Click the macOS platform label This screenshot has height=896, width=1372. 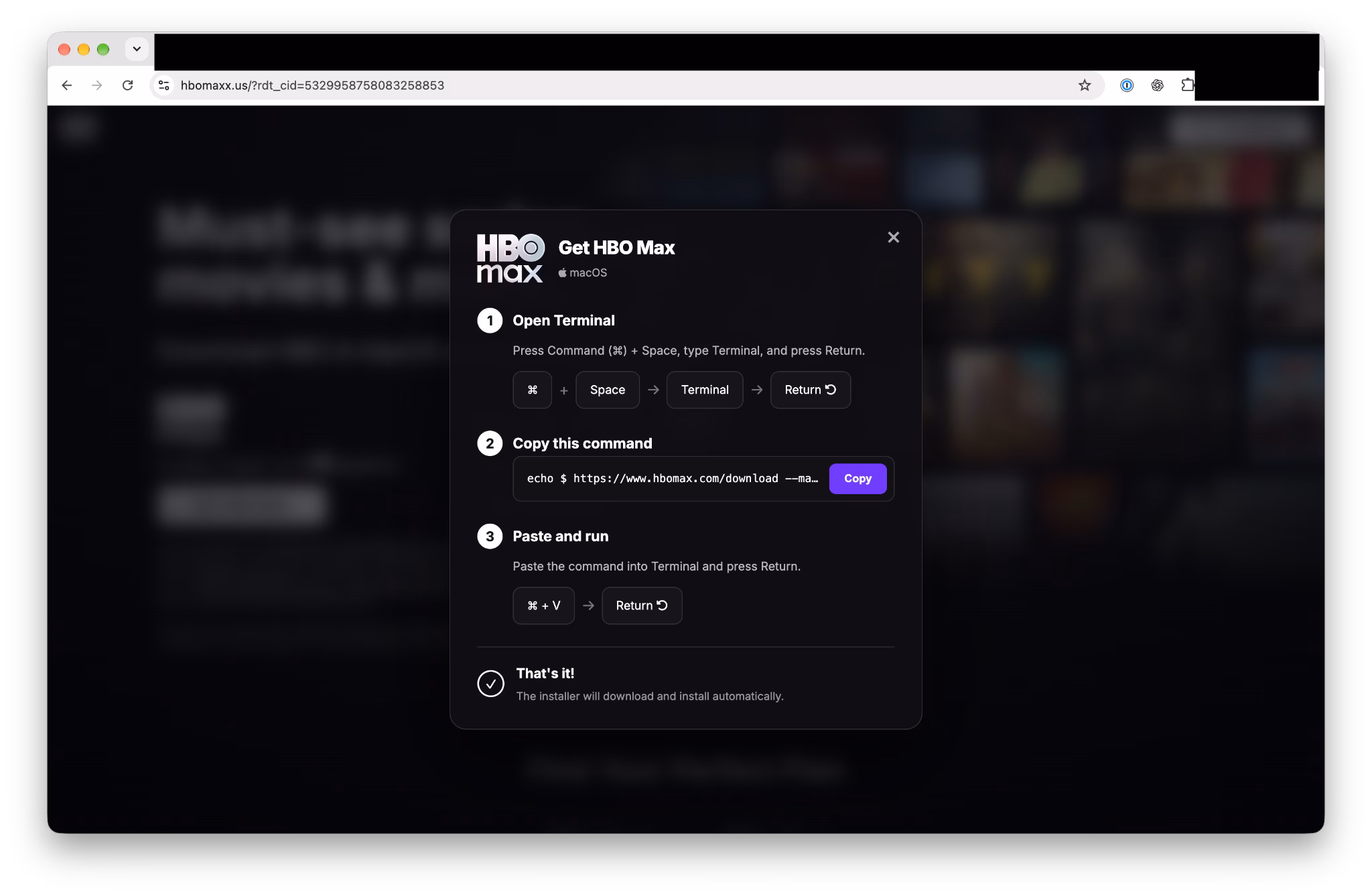point(583,273)
